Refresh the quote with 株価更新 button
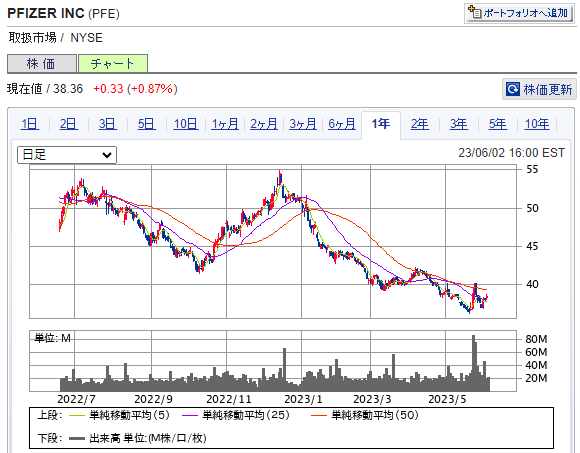 [539, 89]
